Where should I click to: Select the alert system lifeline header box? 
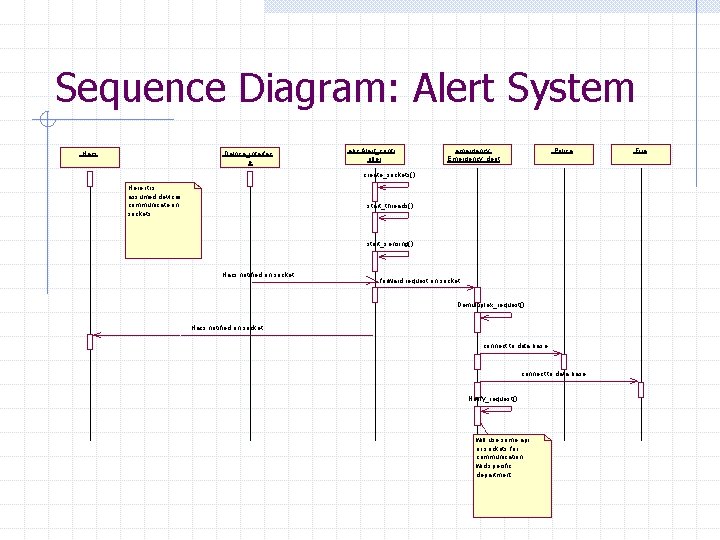375,154
